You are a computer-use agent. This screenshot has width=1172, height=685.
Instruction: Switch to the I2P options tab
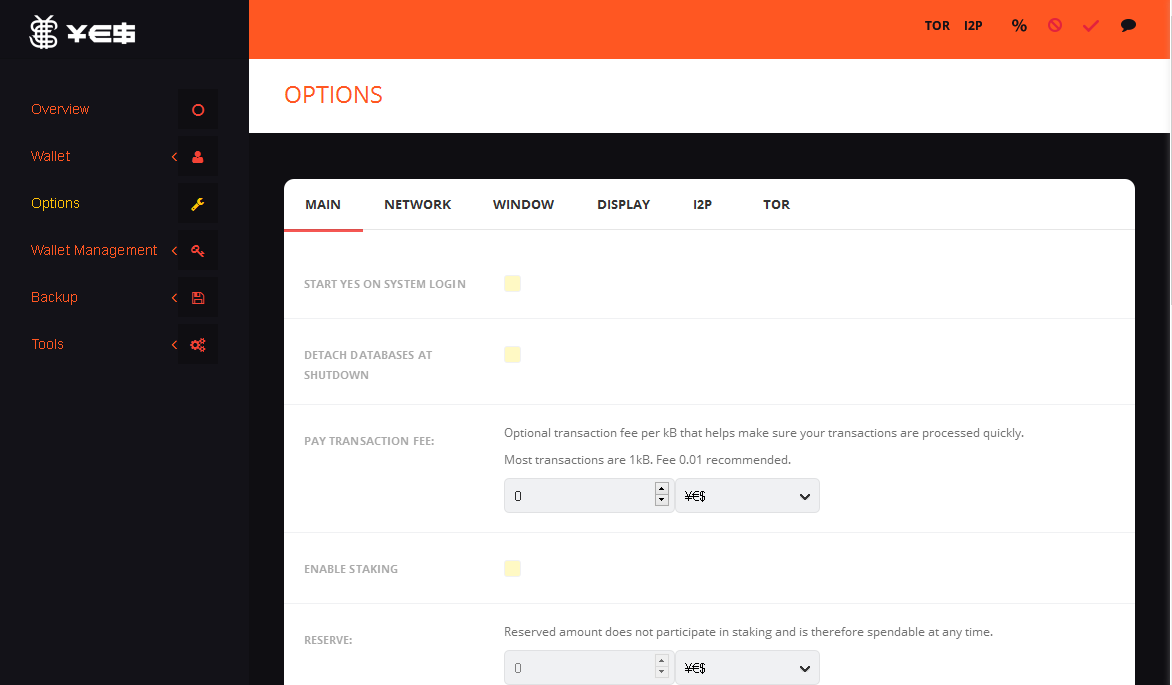pyautogui.click(x=703, y=205)
